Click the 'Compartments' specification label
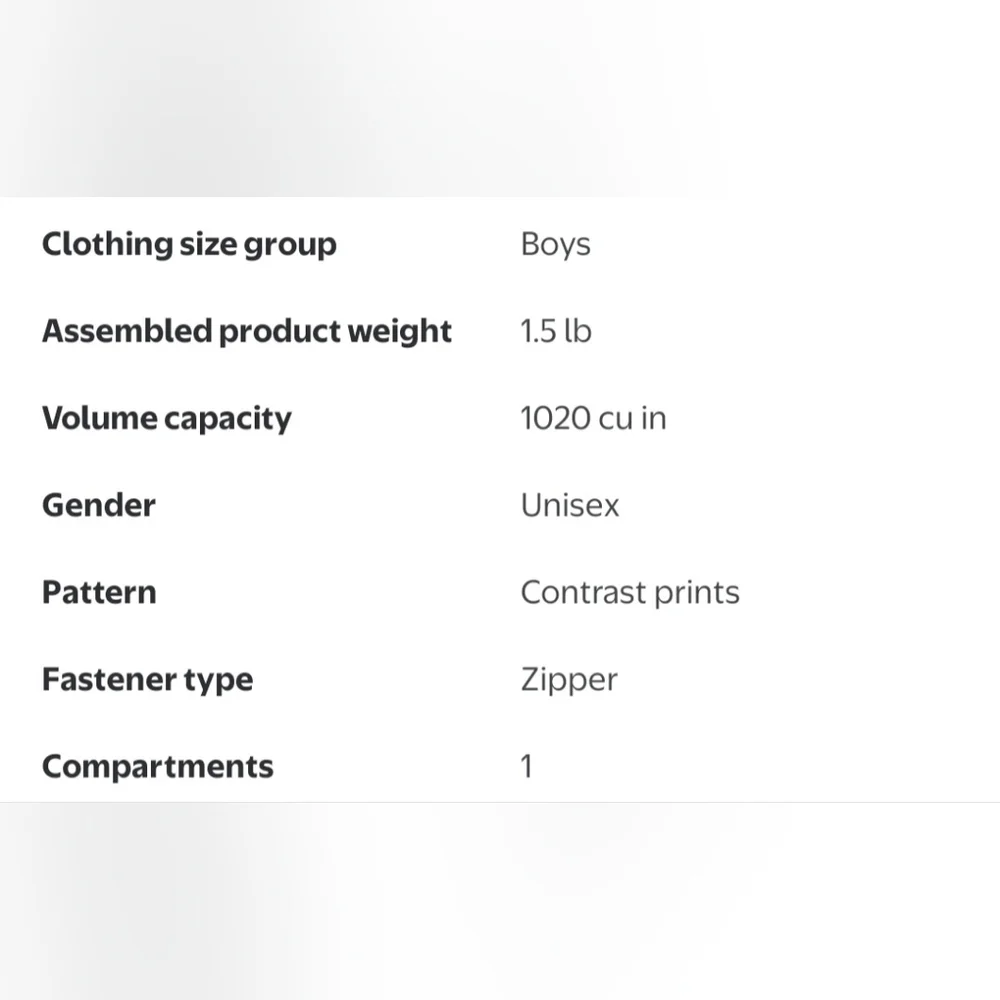Viewport: 1000px width, 1000px height. (157, 767)
